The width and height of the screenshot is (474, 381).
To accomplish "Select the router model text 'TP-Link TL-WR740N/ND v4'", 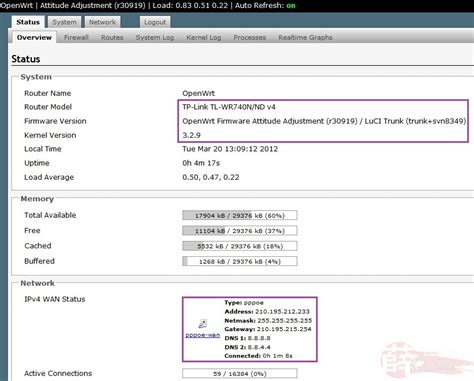I will tap(229, 107).
